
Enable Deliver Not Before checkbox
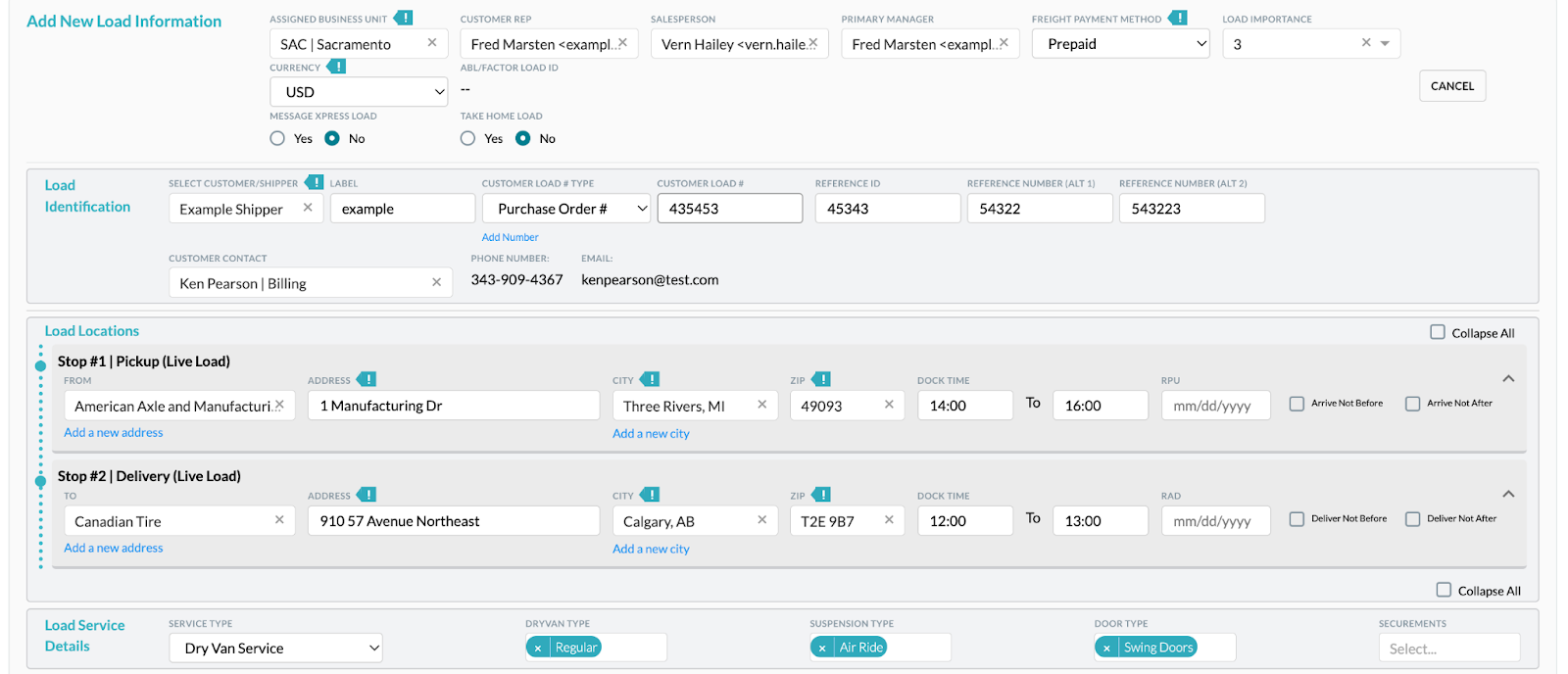[x=1297, y=519]
